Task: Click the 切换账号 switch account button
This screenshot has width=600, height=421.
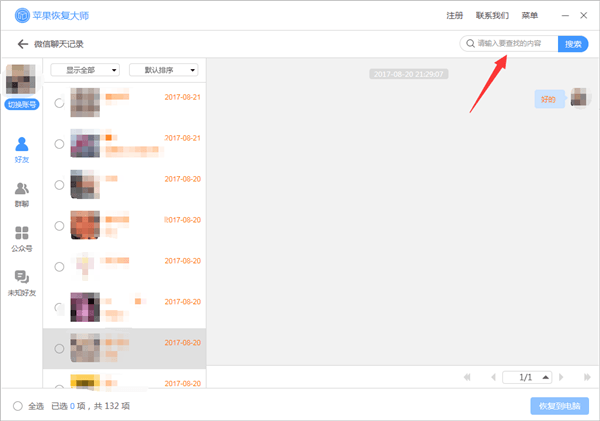Action: point(21,105)
